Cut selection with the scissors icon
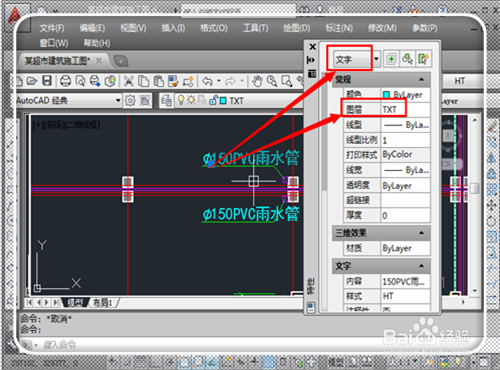Screen dimensions: 500x370 [129, 81]
